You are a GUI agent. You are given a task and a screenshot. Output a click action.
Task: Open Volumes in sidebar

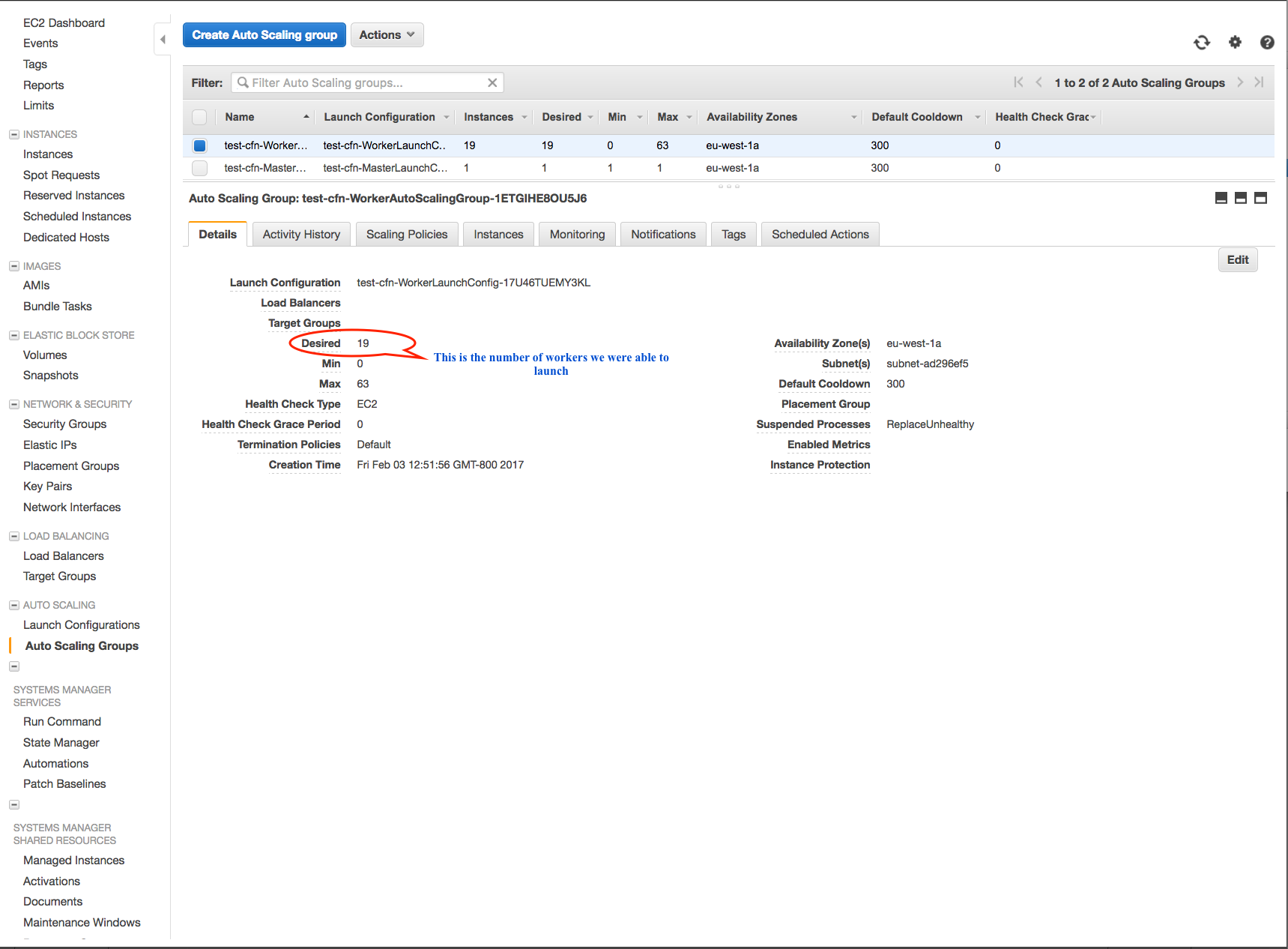point(45,355)
